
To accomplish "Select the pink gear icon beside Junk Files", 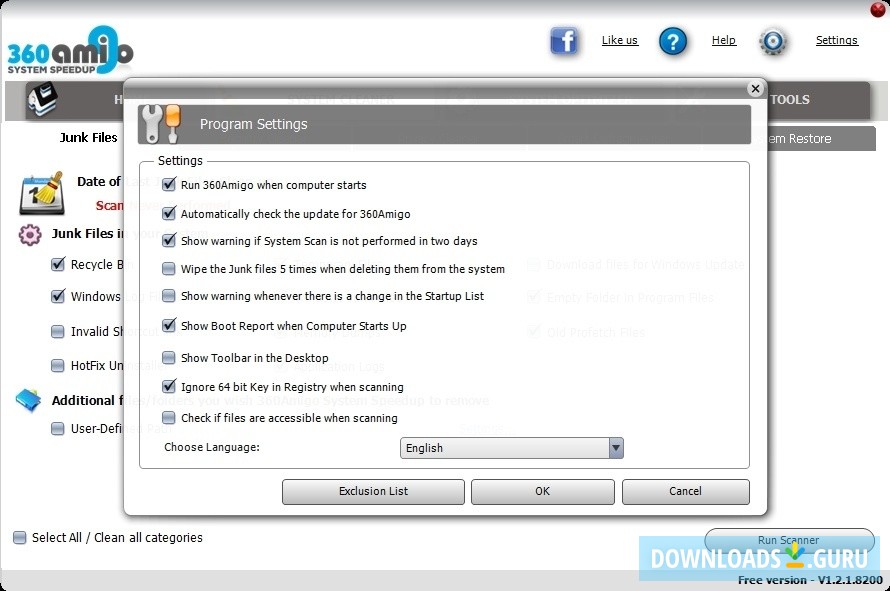I will 30,234.
